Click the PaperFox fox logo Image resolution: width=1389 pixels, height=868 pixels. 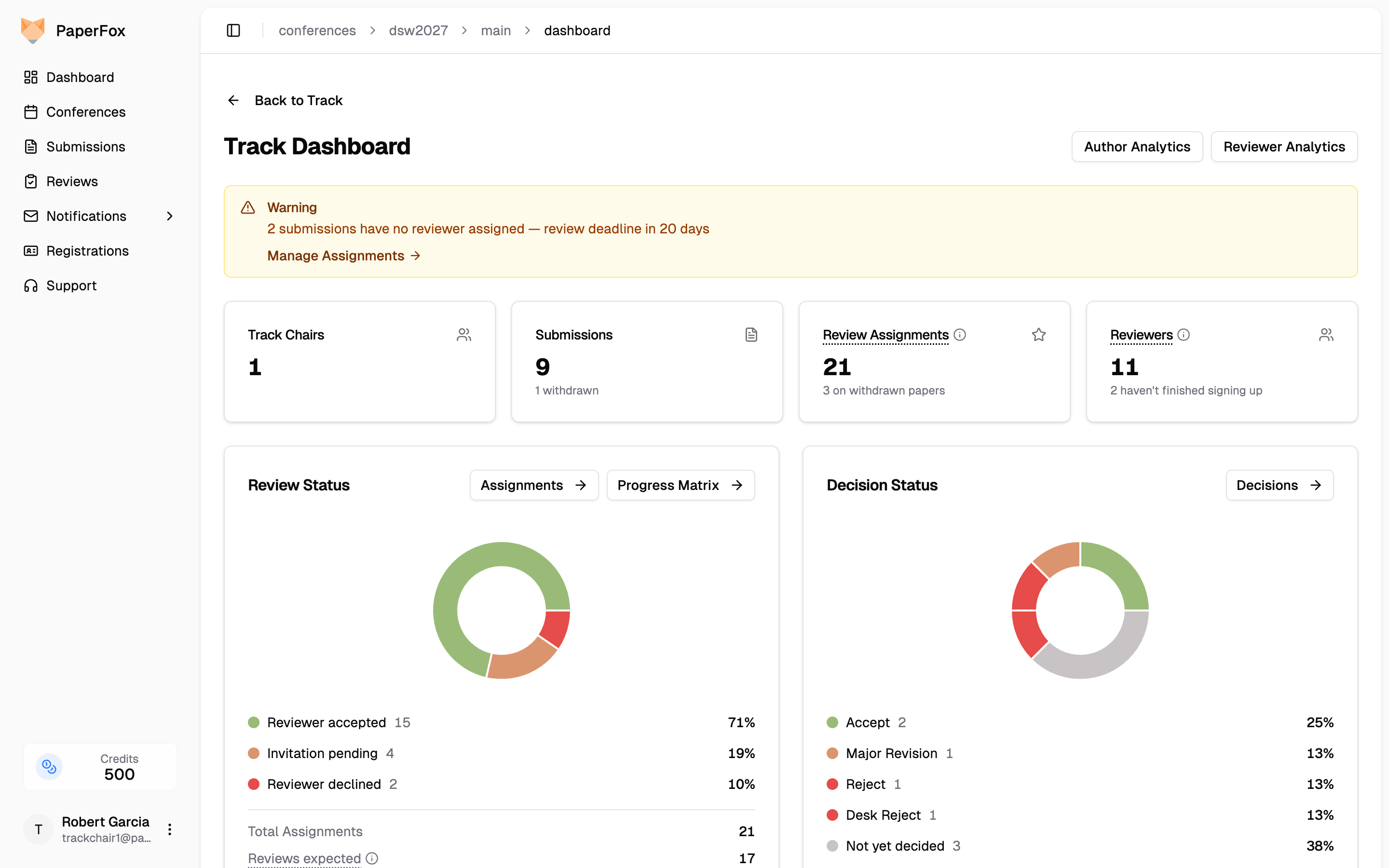coord(33,30)
